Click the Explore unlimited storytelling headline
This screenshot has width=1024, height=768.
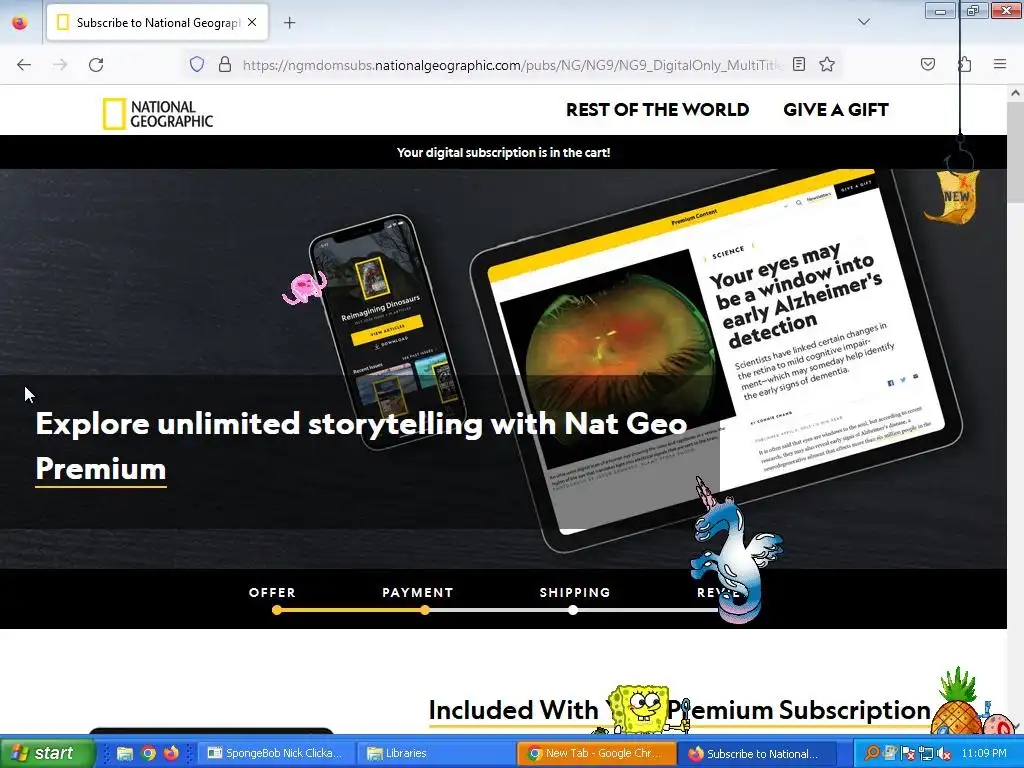(361, 446)
